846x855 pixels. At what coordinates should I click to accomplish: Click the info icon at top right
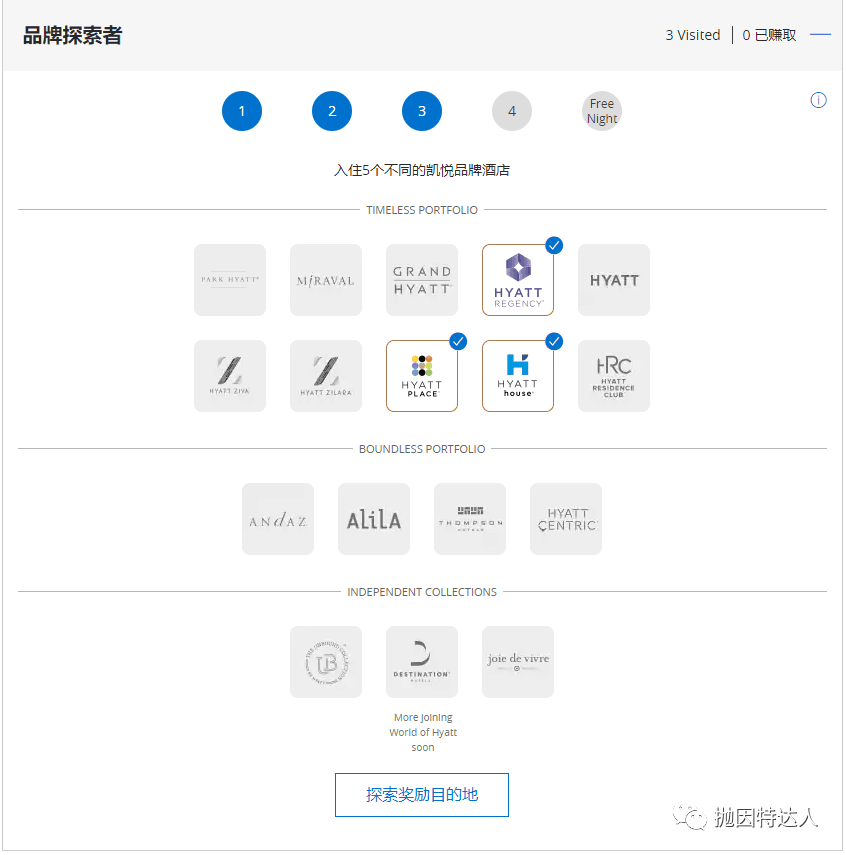tap(818, 100)
